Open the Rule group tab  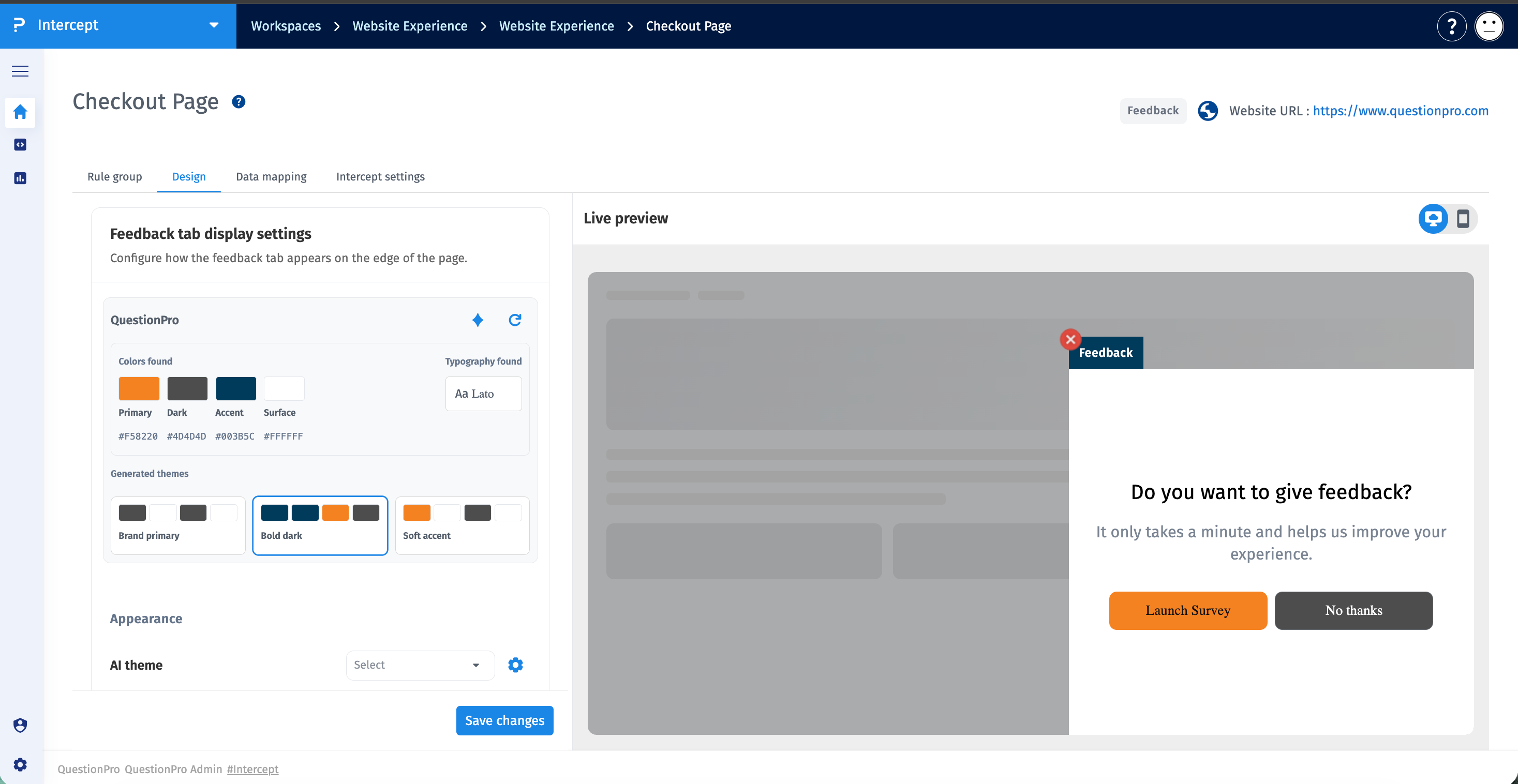click(x=115, y=177)
